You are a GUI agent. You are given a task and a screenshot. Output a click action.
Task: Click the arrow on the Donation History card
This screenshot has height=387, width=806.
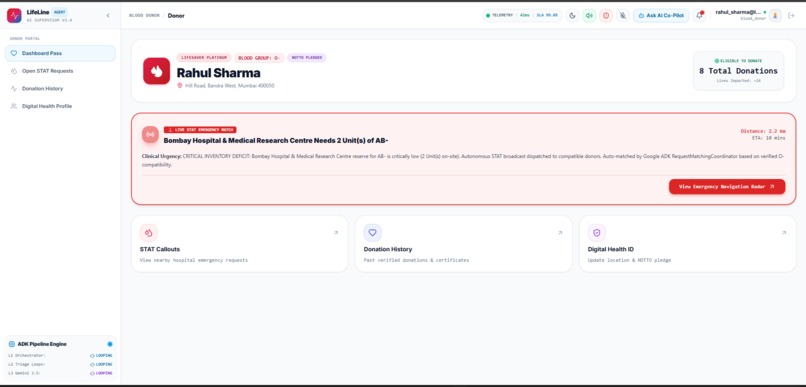[x=560, y=233]
